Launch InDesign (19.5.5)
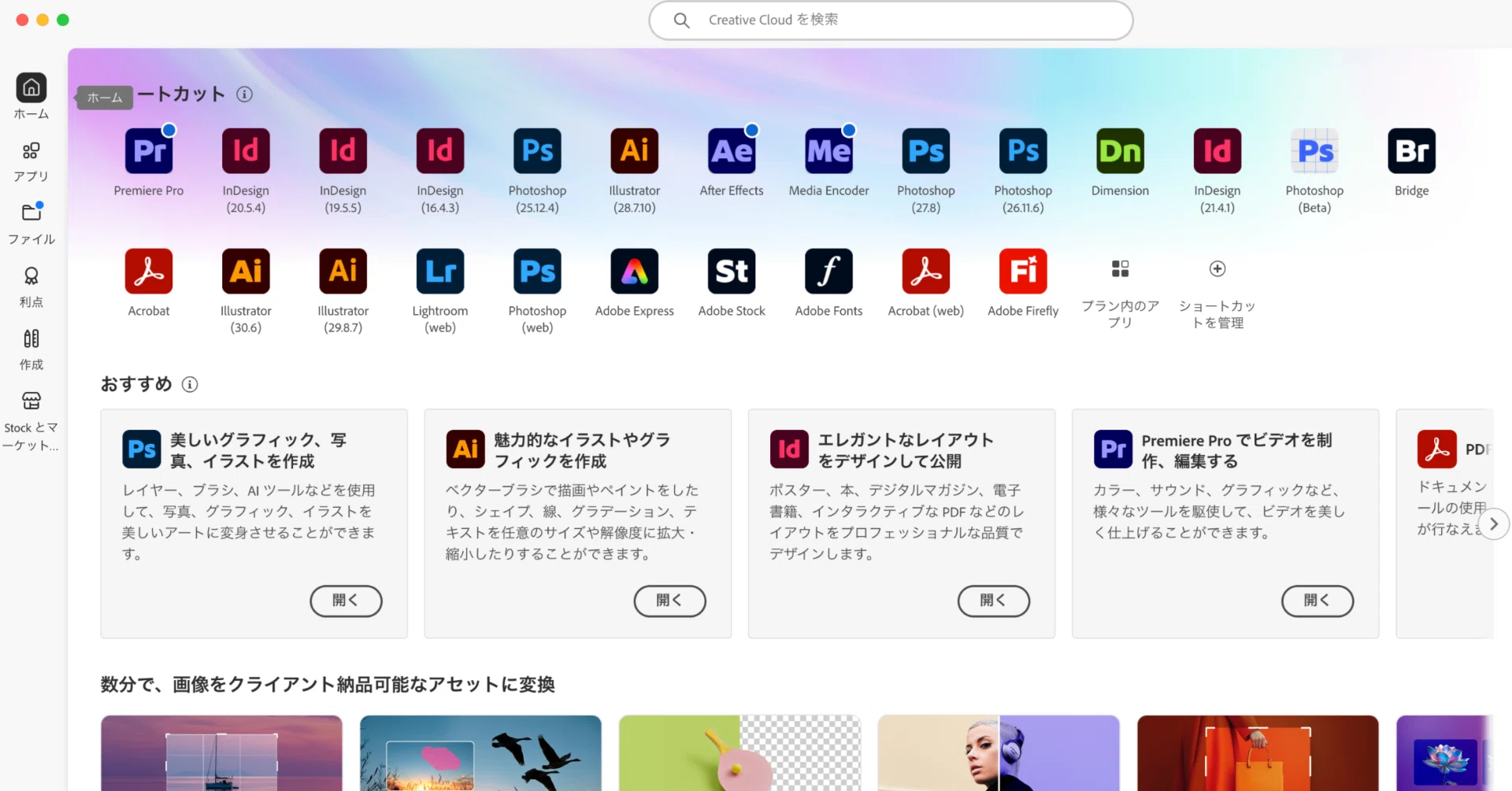 tap(343, 150)
